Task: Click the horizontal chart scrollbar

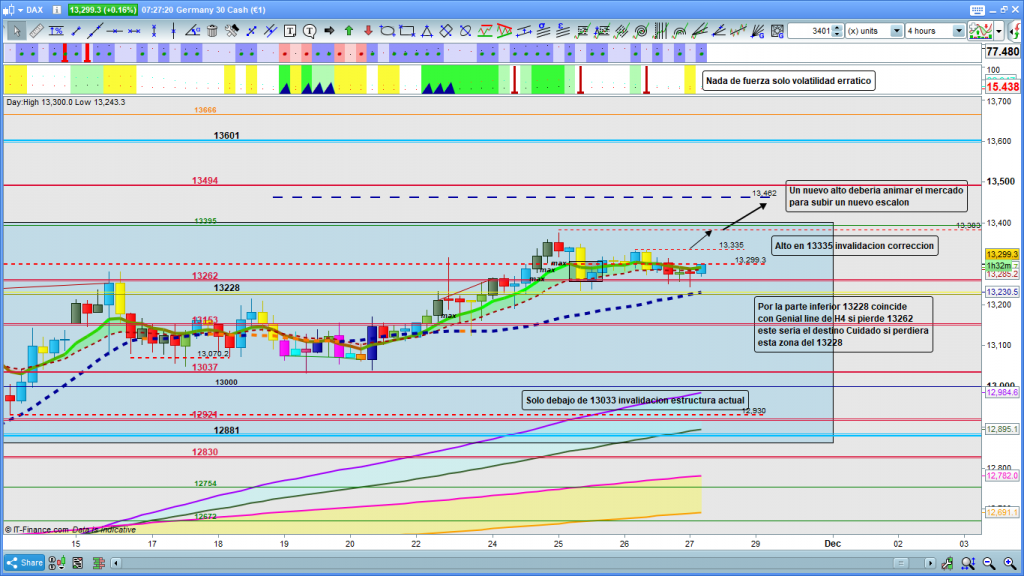Action: click(x=500, y=562)
